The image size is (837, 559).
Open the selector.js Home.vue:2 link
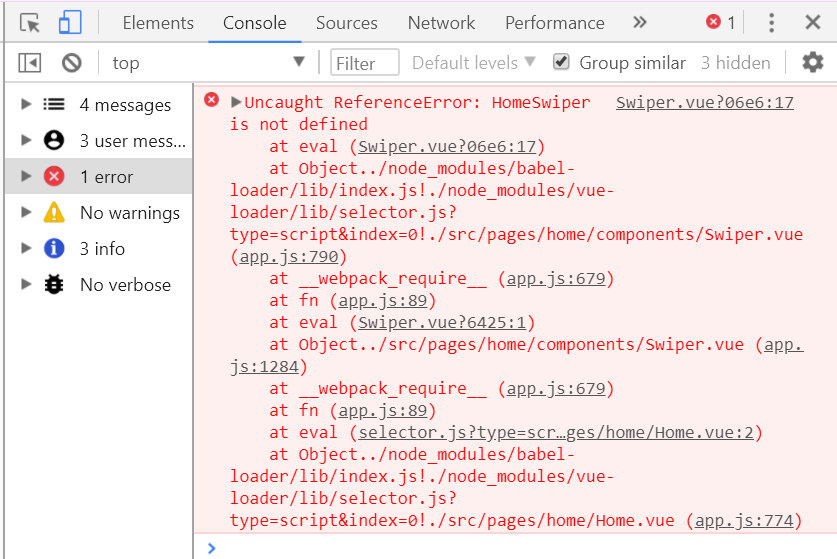coord(556,432)
